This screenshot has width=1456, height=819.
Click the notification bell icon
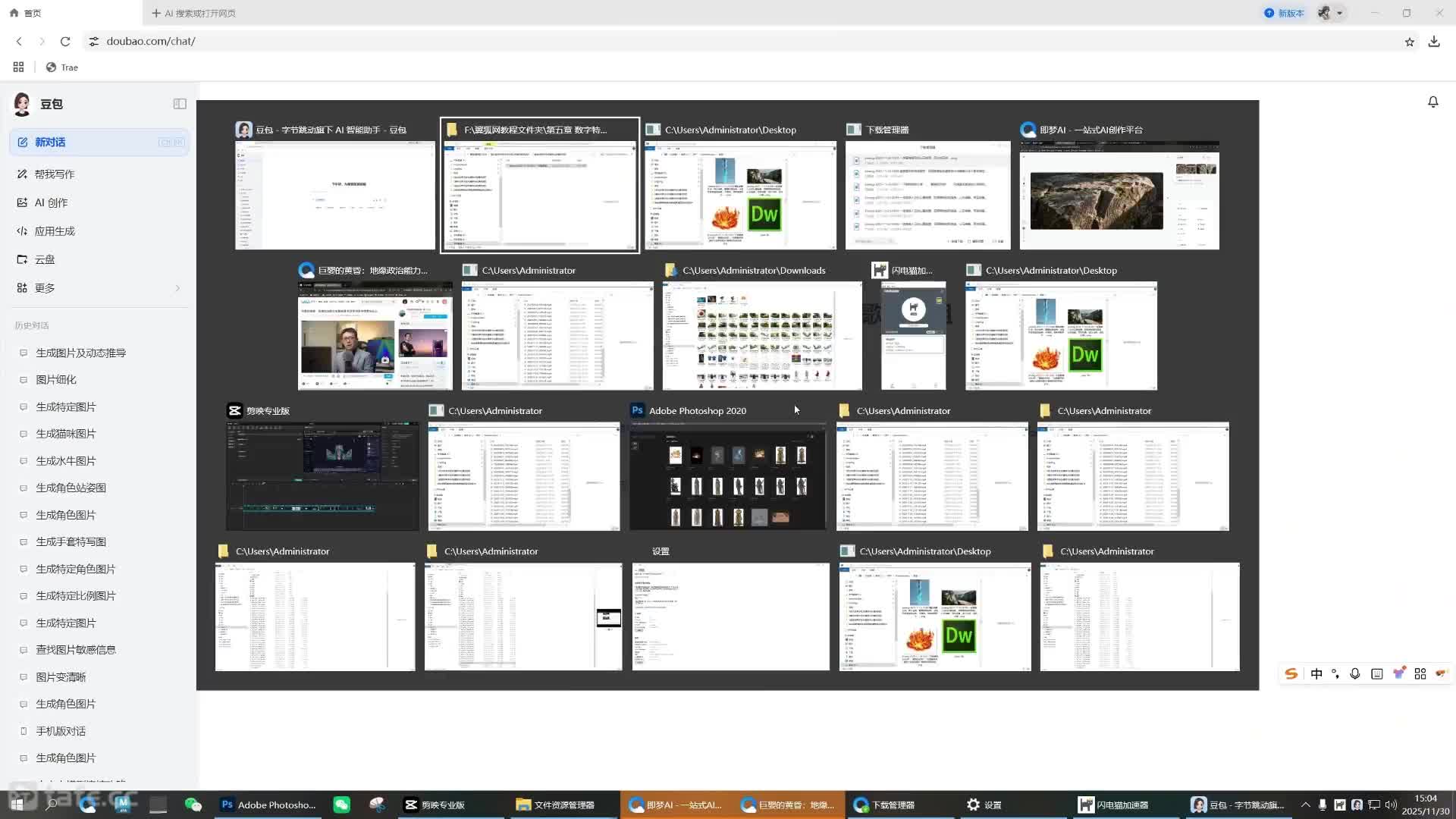[1432, 102]
